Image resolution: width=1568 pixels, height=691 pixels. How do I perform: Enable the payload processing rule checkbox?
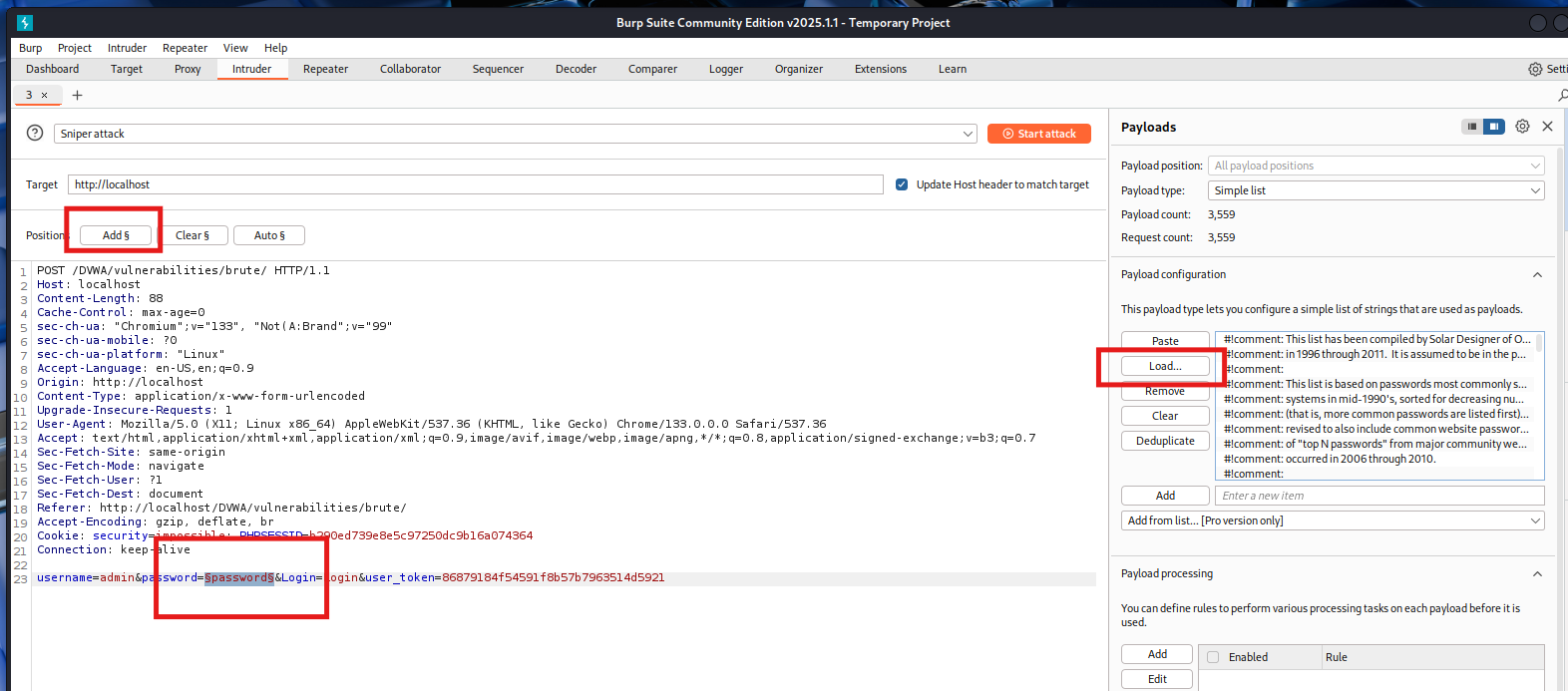pyautogui.click(x=1213, y=657)
